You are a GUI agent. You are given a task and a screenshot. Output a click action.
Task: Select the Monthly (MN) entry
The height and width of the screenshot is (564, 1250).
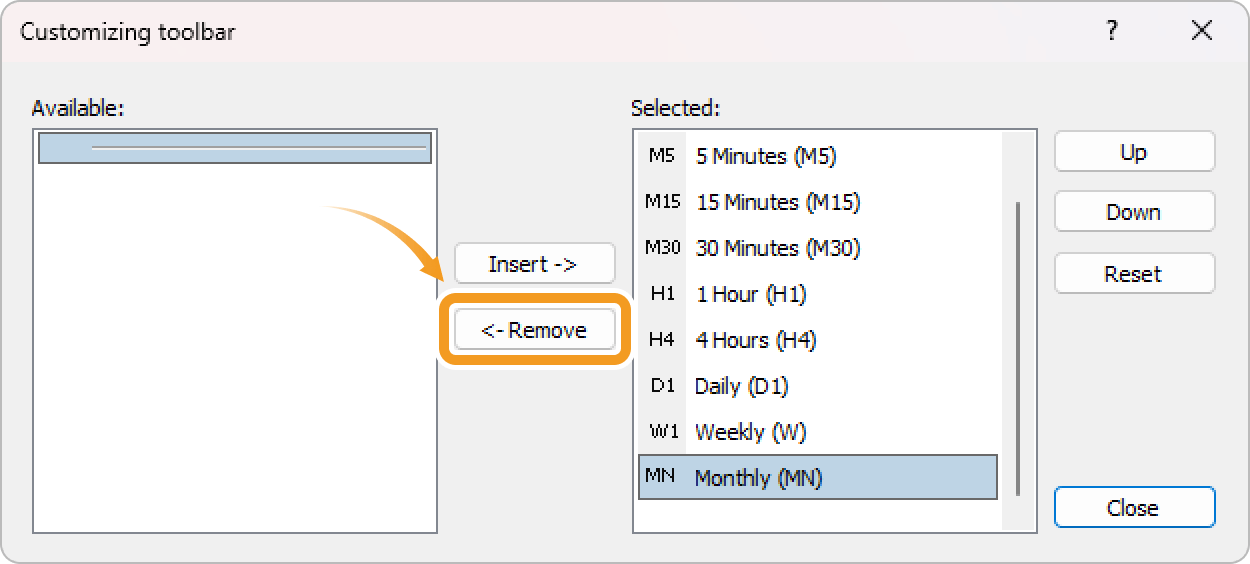coord(818,477)
